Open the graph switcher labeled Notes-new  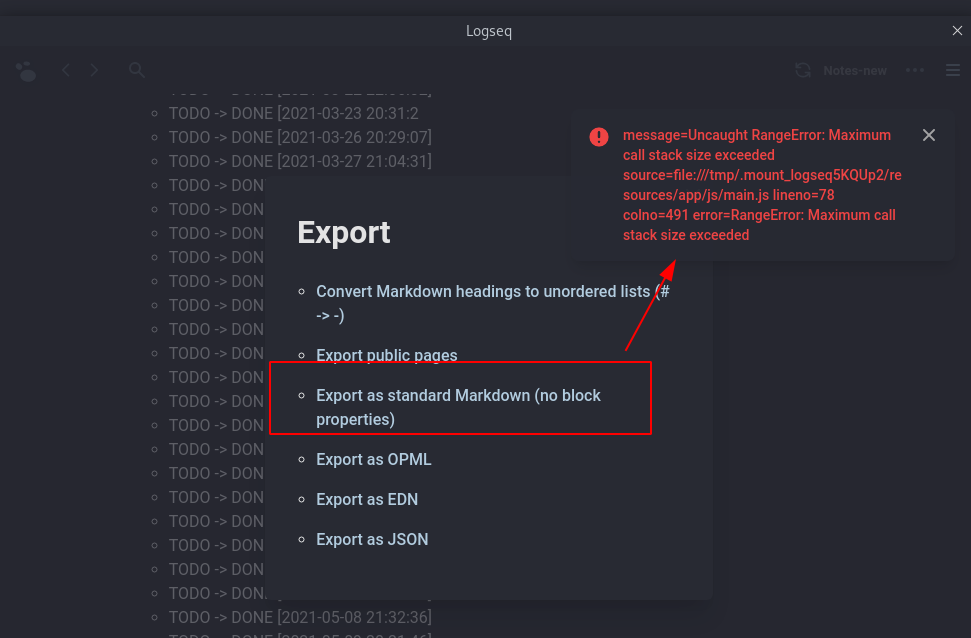click(x=855, y=70)
